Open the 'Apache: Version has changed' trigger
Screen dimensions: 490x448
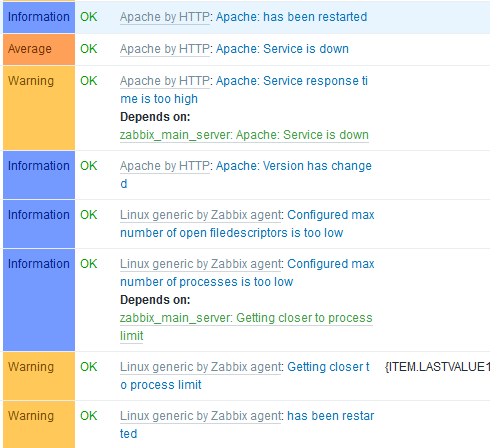246,175
